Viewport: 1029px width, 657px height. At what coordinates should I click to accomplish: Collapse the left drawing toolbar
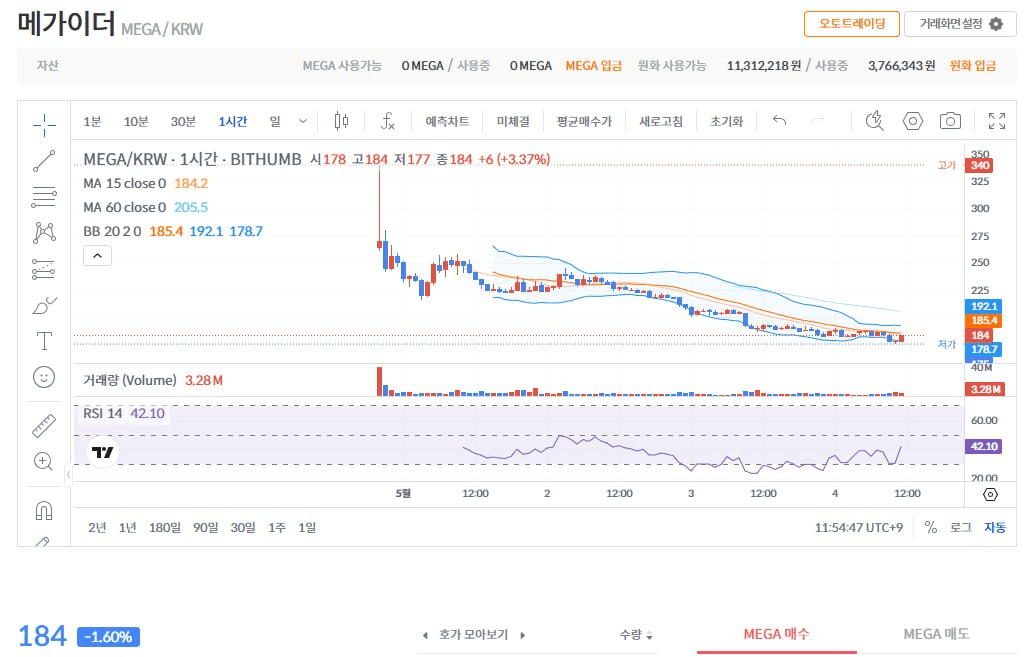pyautogui.click(x=68, y=475)
